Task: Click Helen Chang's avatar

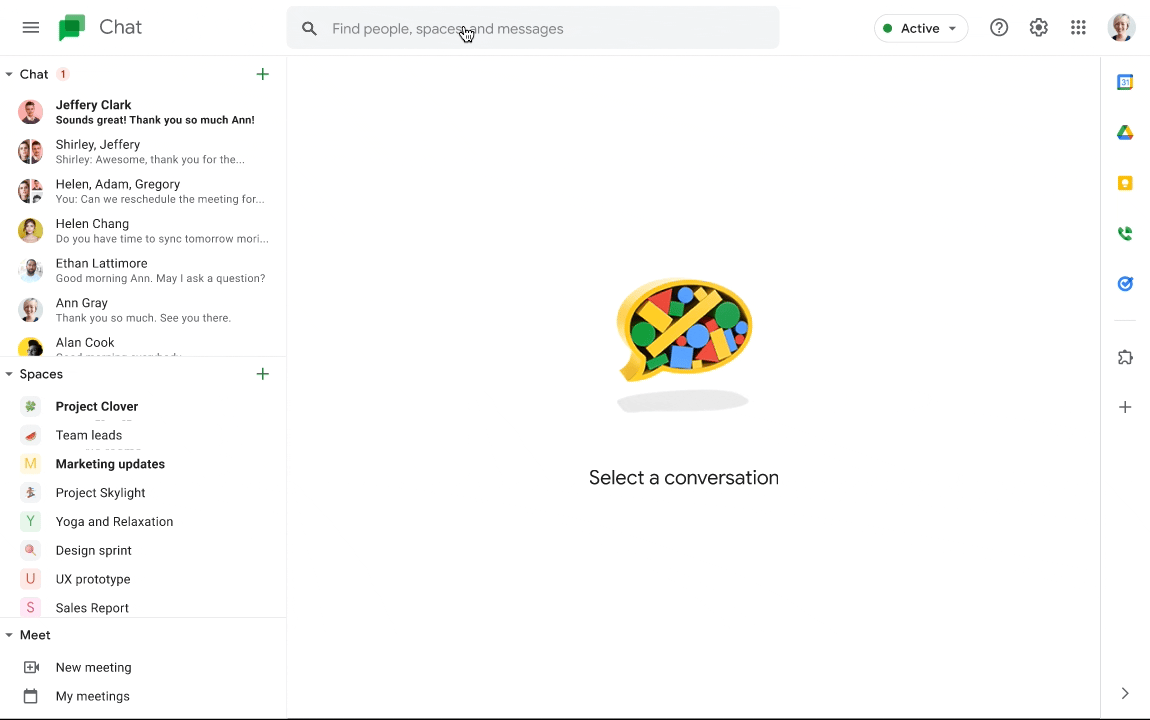Action: (30, 231)
